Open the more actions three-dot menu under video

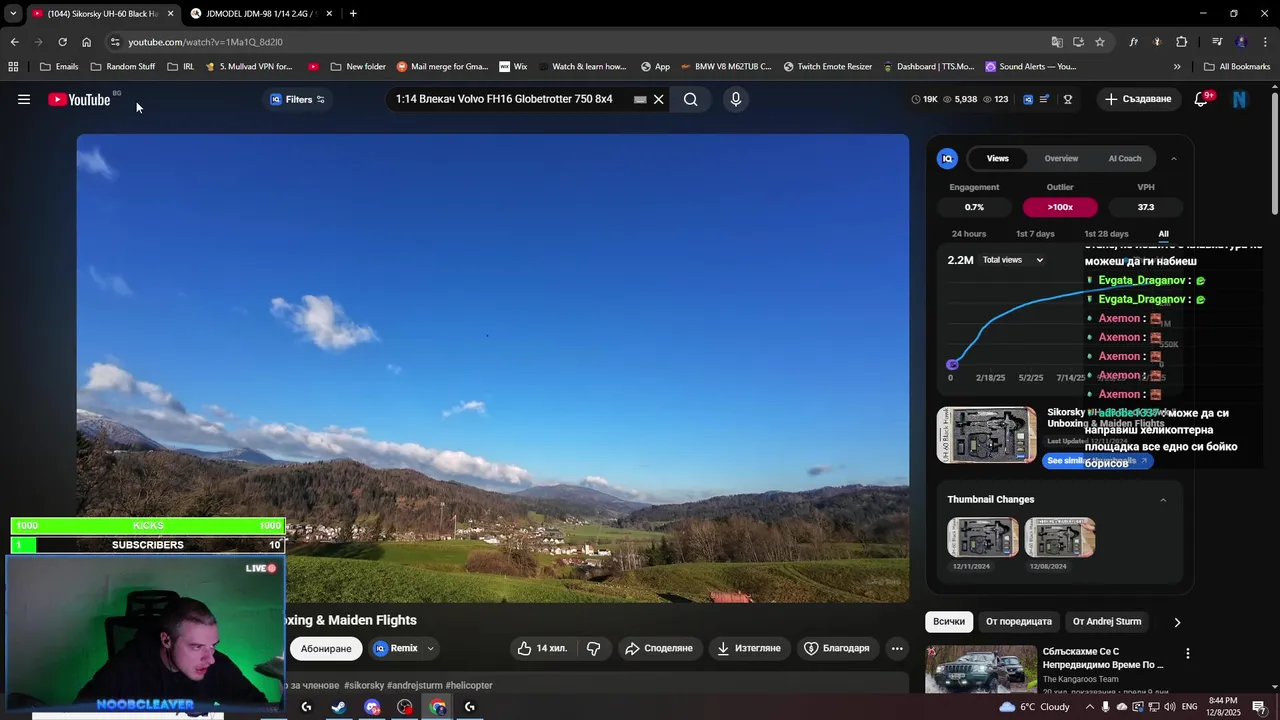[x=897, y=648]
